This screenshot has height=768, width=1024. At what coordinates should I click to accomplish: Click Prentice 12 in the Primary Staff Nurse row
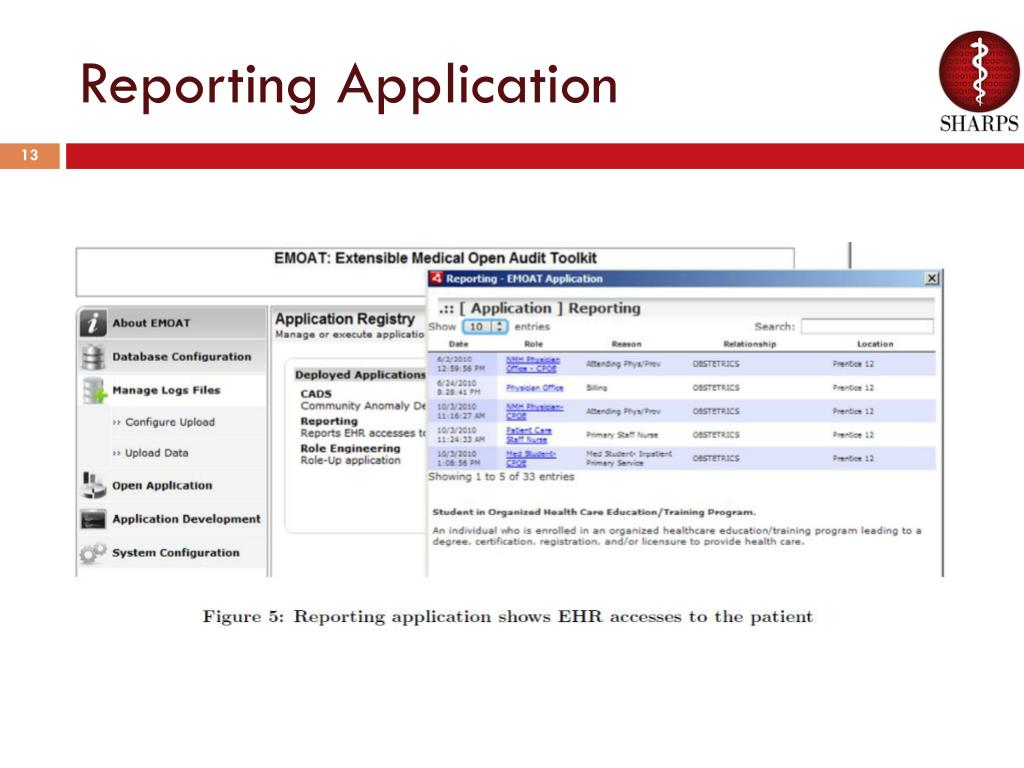853,435
